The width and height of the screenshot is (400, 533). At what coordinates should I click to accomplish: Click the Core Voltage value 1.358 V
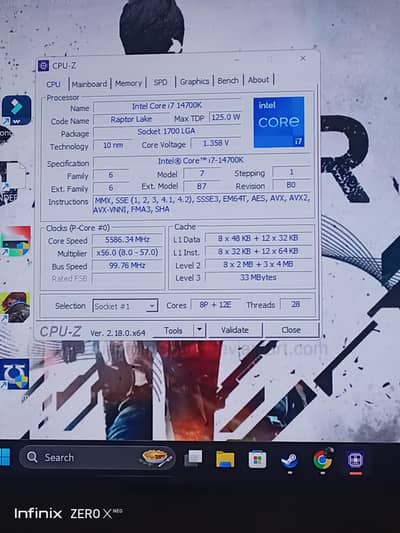click(215, 143)
